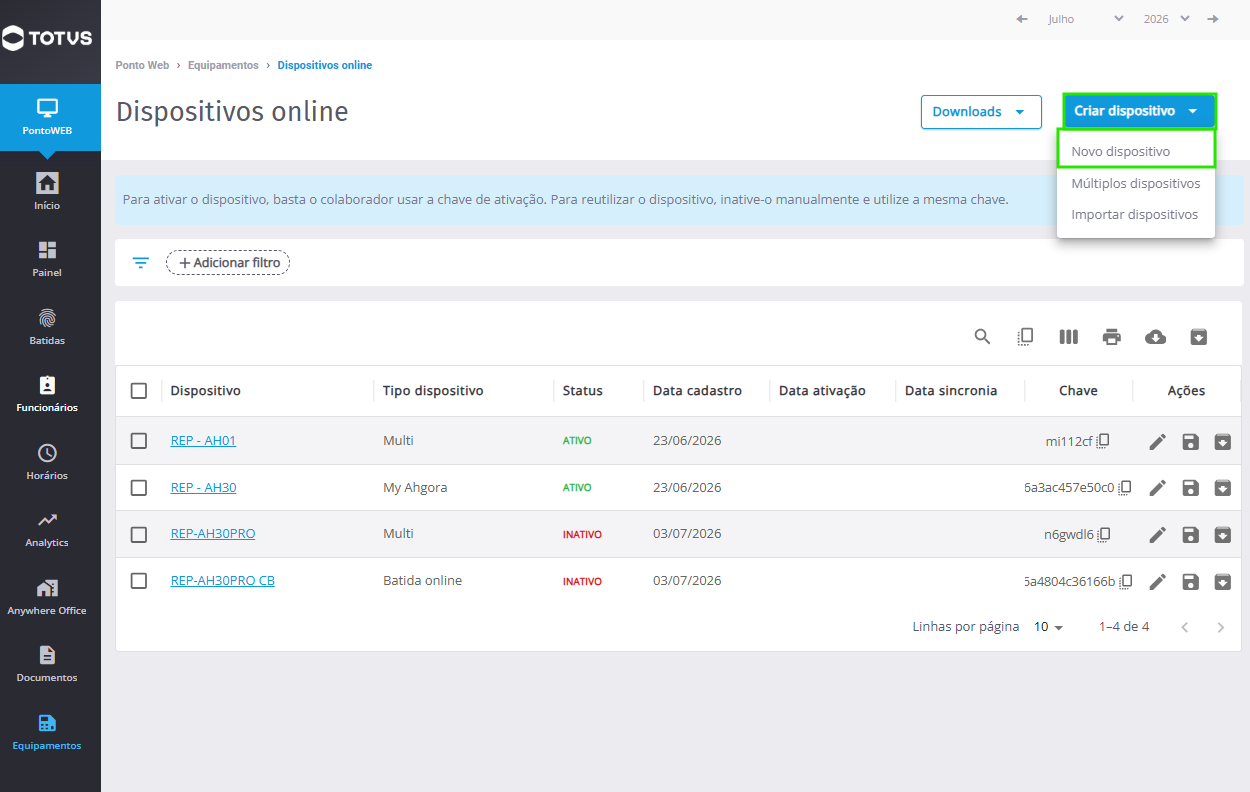
Task: Select Importar dispositivos menu entry
Action: tap(1136, 215)
